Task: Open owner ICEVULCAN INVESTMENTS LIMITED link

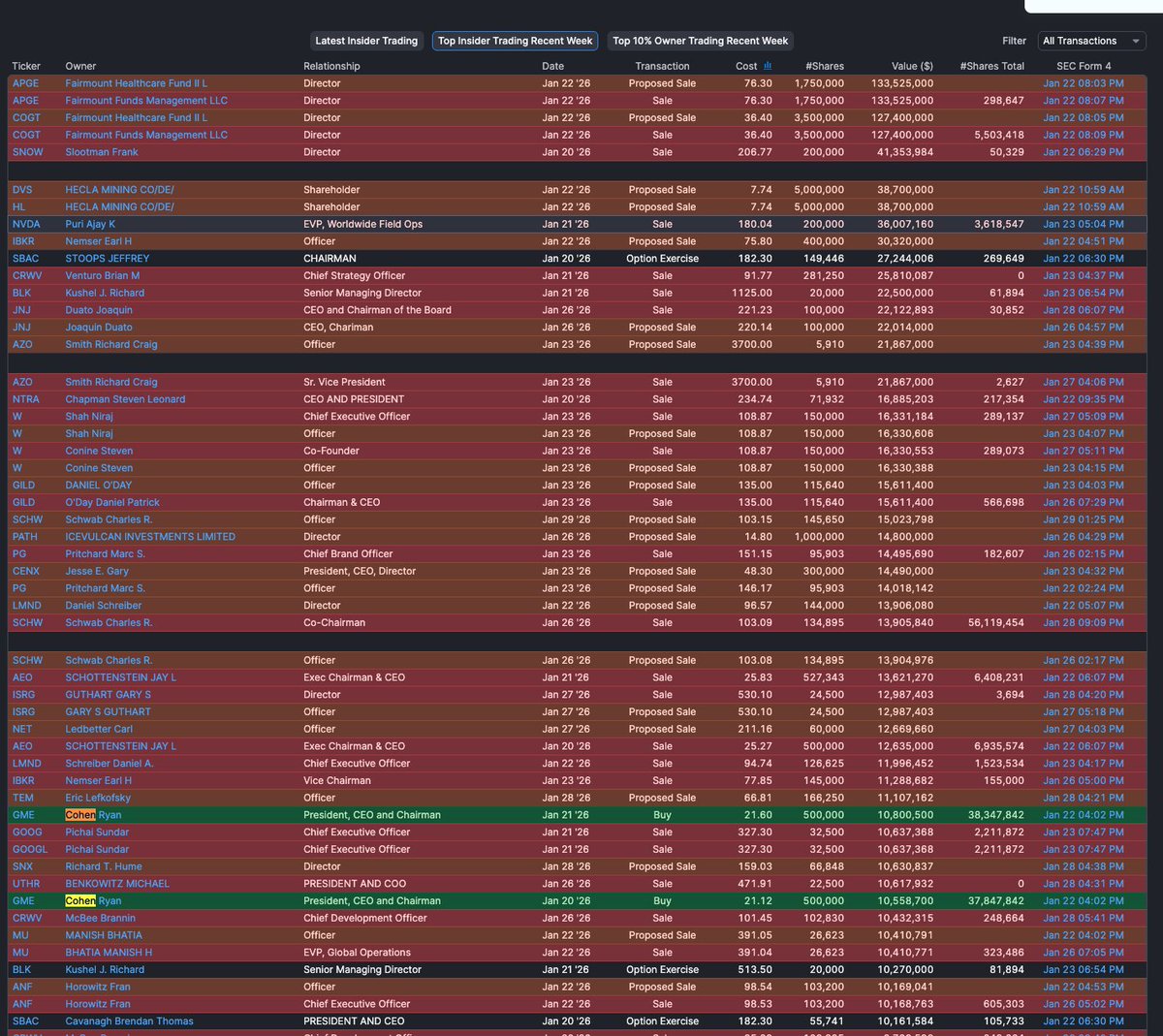Action: coord(150,537)
